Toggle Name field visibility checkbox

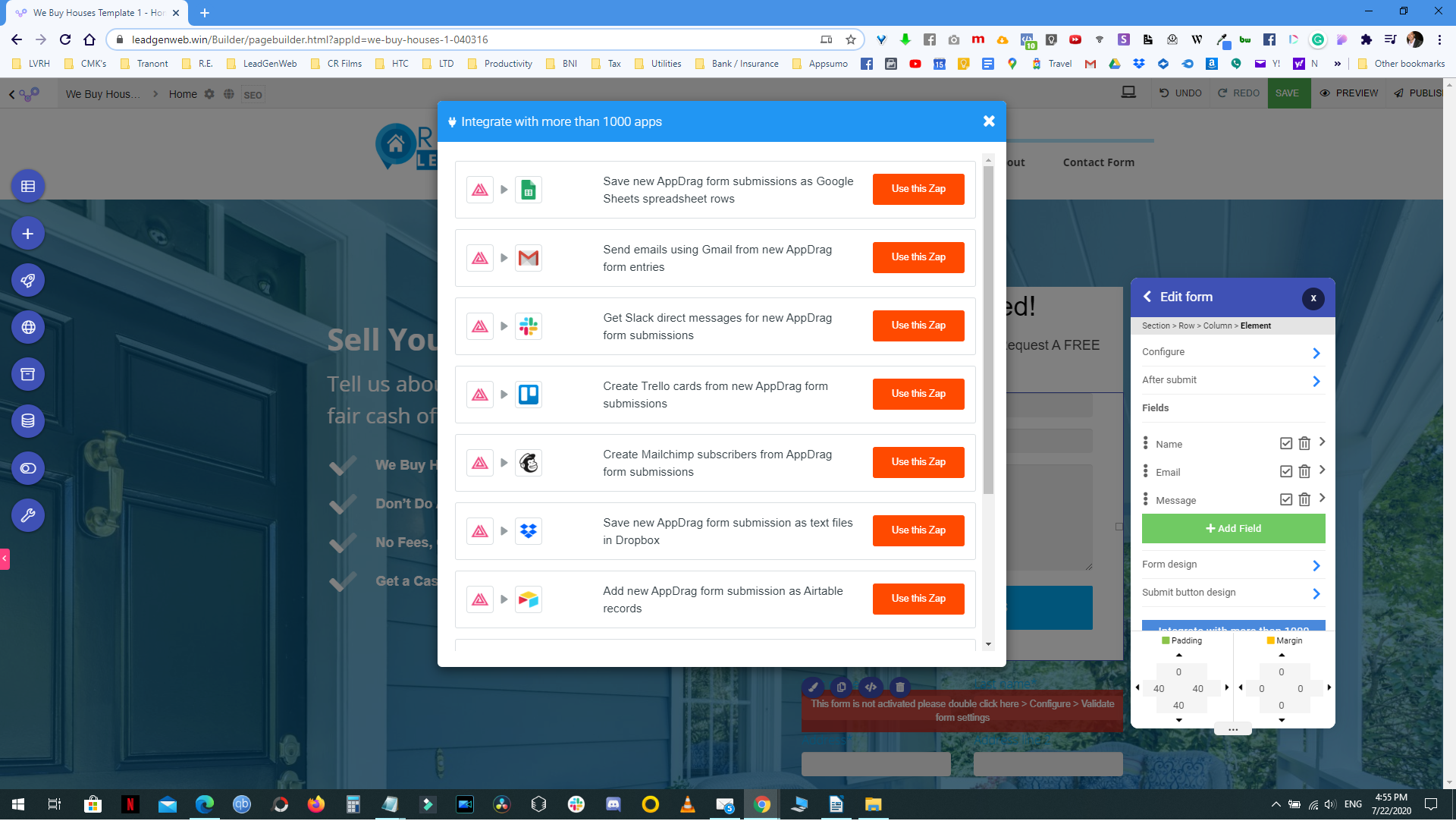coord(1285,442)
